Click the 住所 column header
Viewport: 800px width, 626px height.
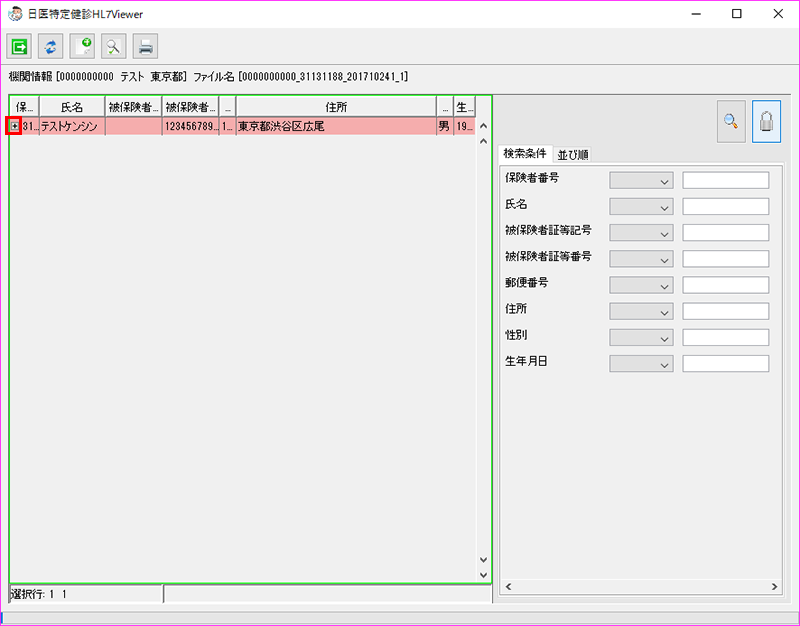[336, 107]
